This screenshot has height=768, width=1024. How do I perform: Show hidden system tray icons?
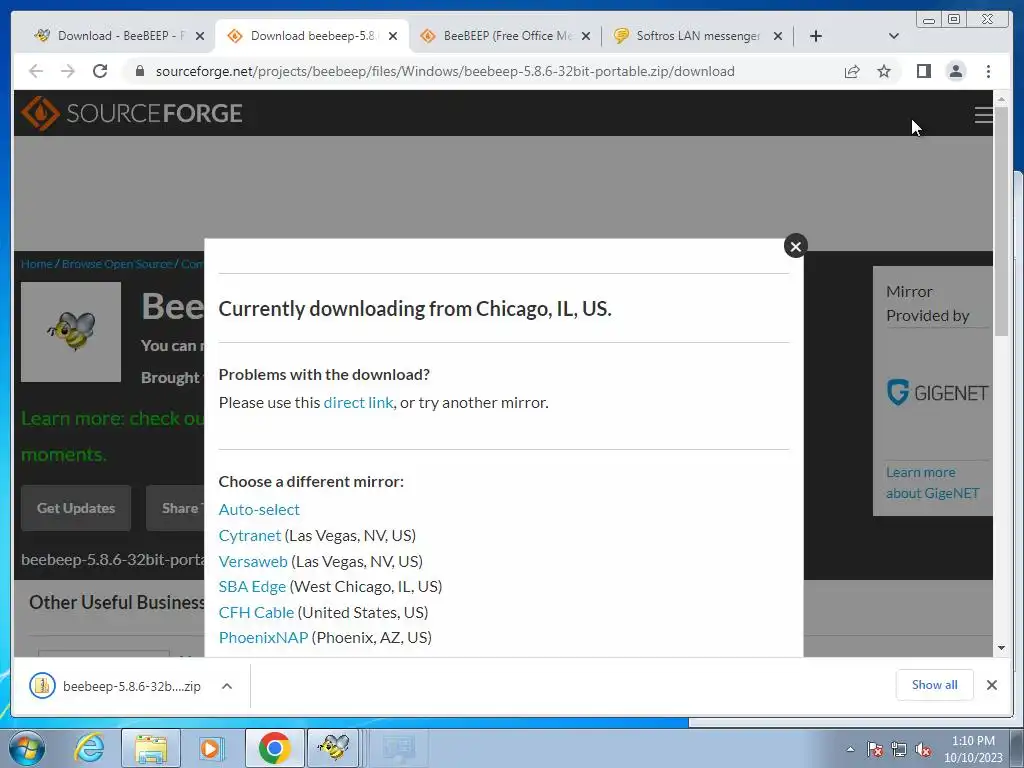coord(850,750)
